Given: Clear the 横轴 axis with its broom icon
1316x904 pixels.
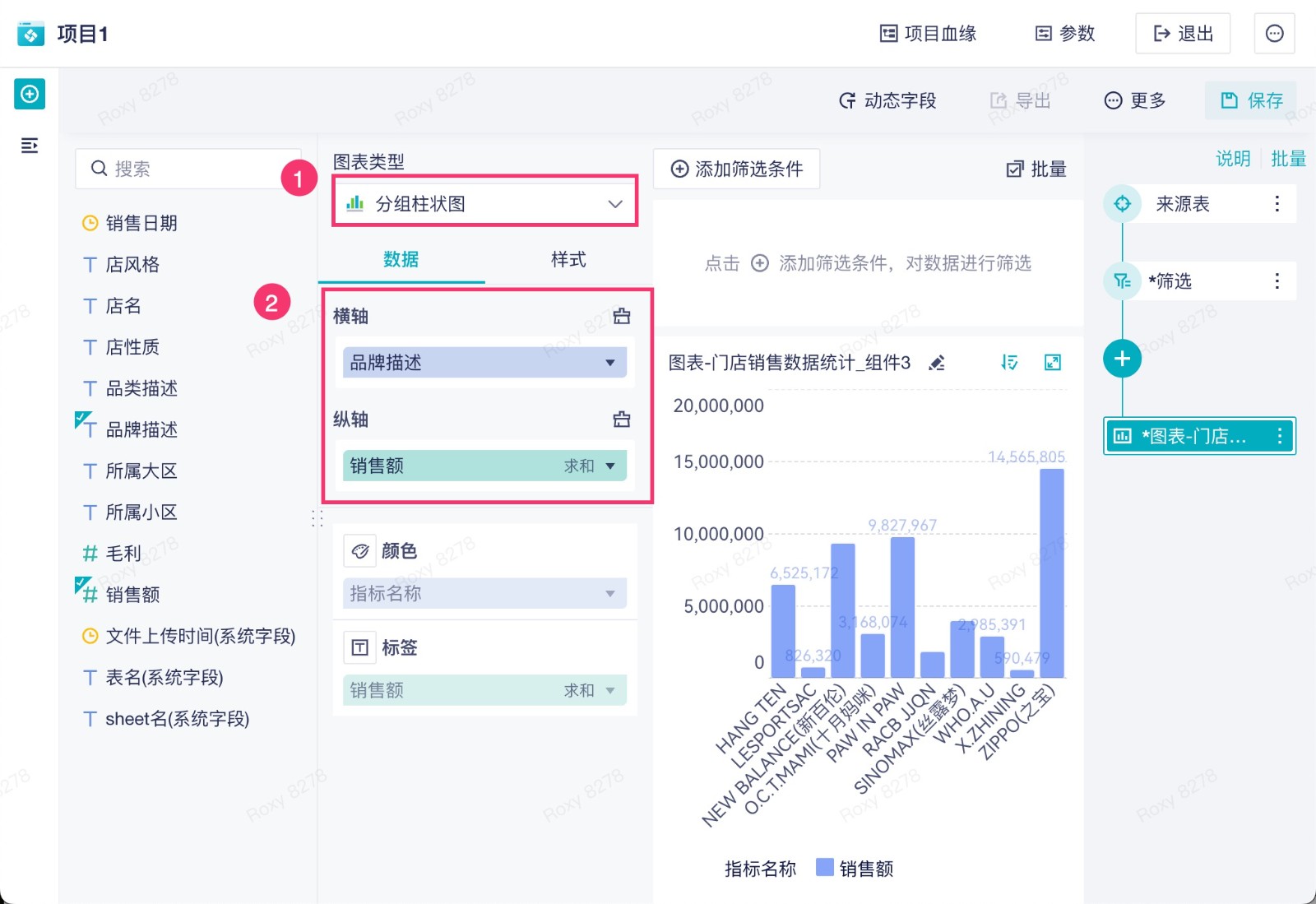Looking at the screenshot, I should point(622,317).
